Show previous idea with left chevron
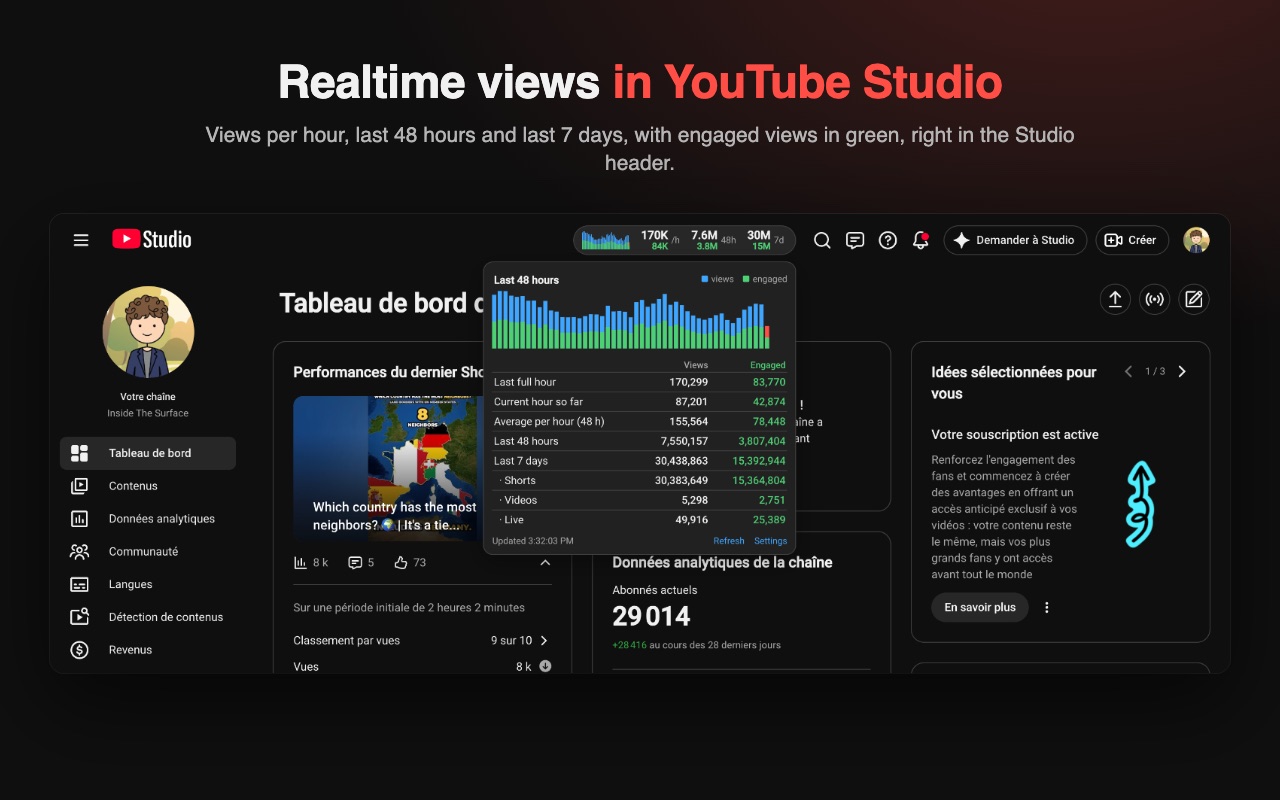This screenshot has width=1280, height=800. [1129, 371]
